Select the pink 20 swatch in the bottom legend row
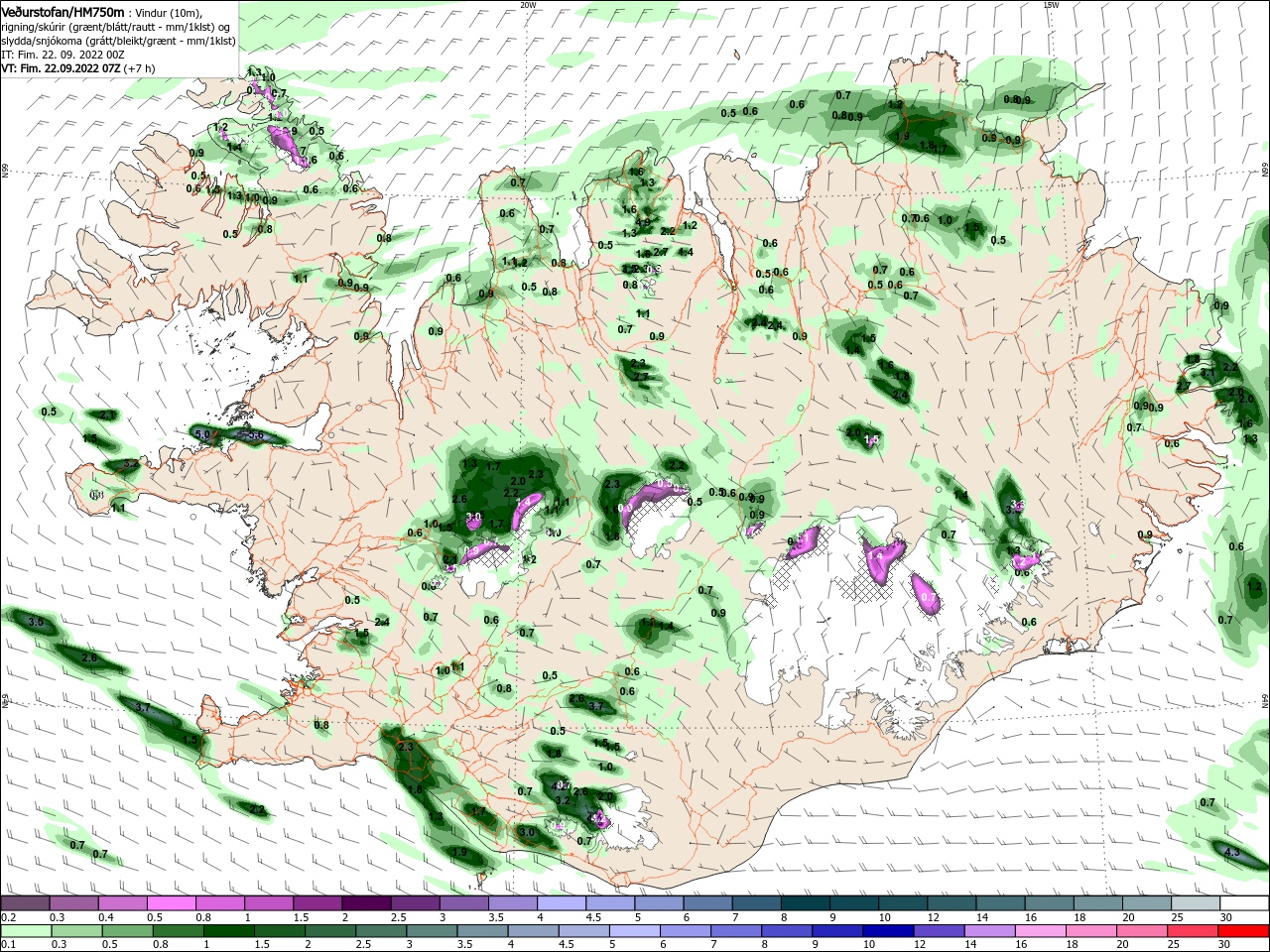1270x952 pixels. point(1143,931)
